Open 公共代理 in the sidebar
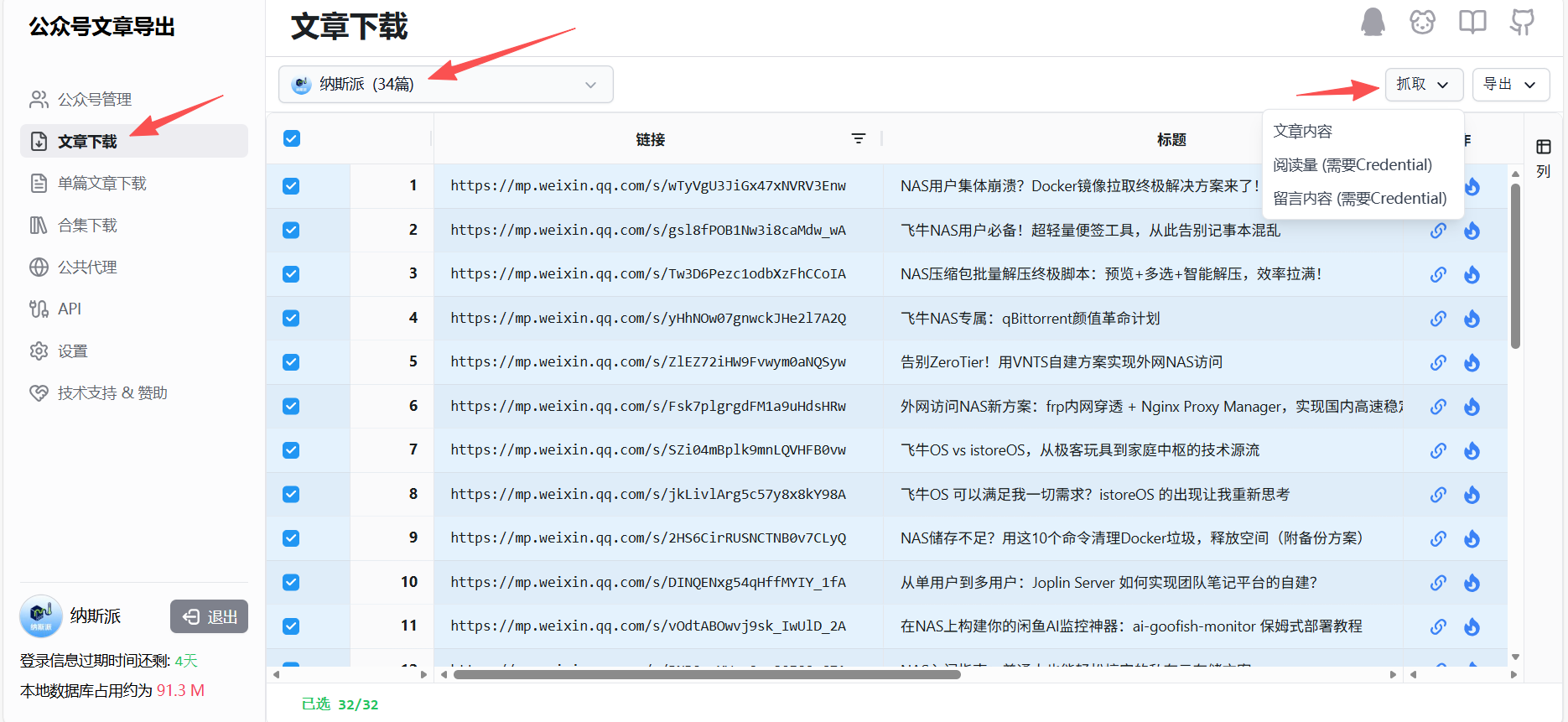This screenshot has height=722, width=1568. tap(134, 268)
